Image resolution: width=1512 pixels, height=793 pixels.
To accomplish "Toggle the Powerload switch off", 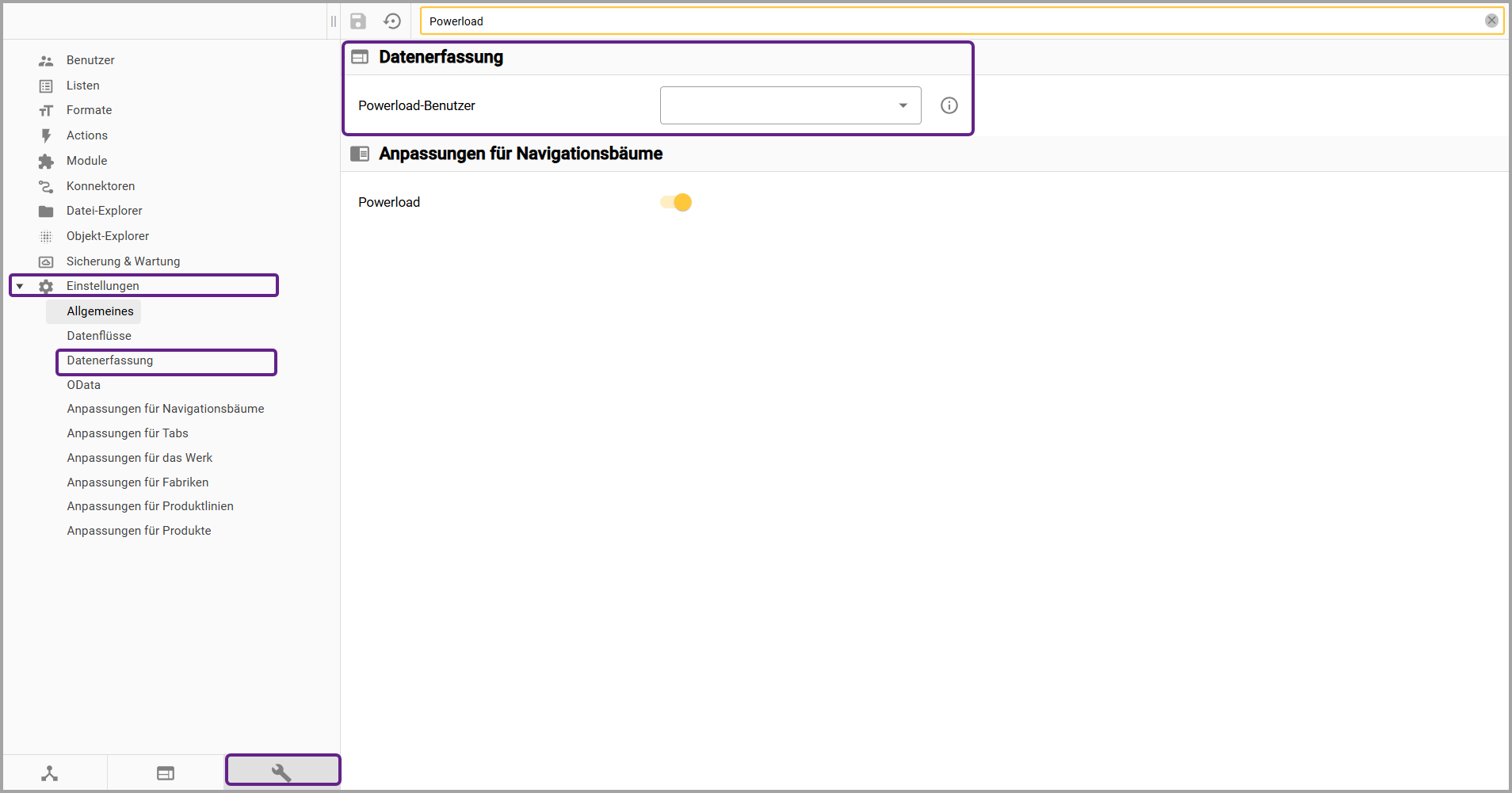I will pyautogui.click(x=676, y=203).
